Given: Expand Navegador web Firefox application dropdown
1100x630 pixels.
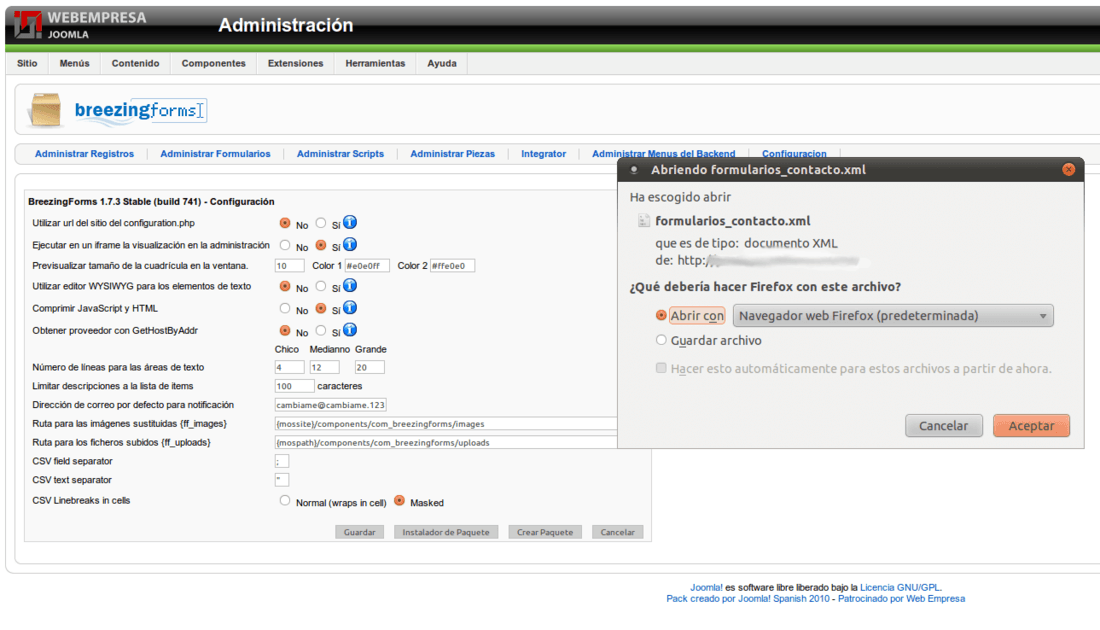Looking at the screenshot, I should 893,316.
